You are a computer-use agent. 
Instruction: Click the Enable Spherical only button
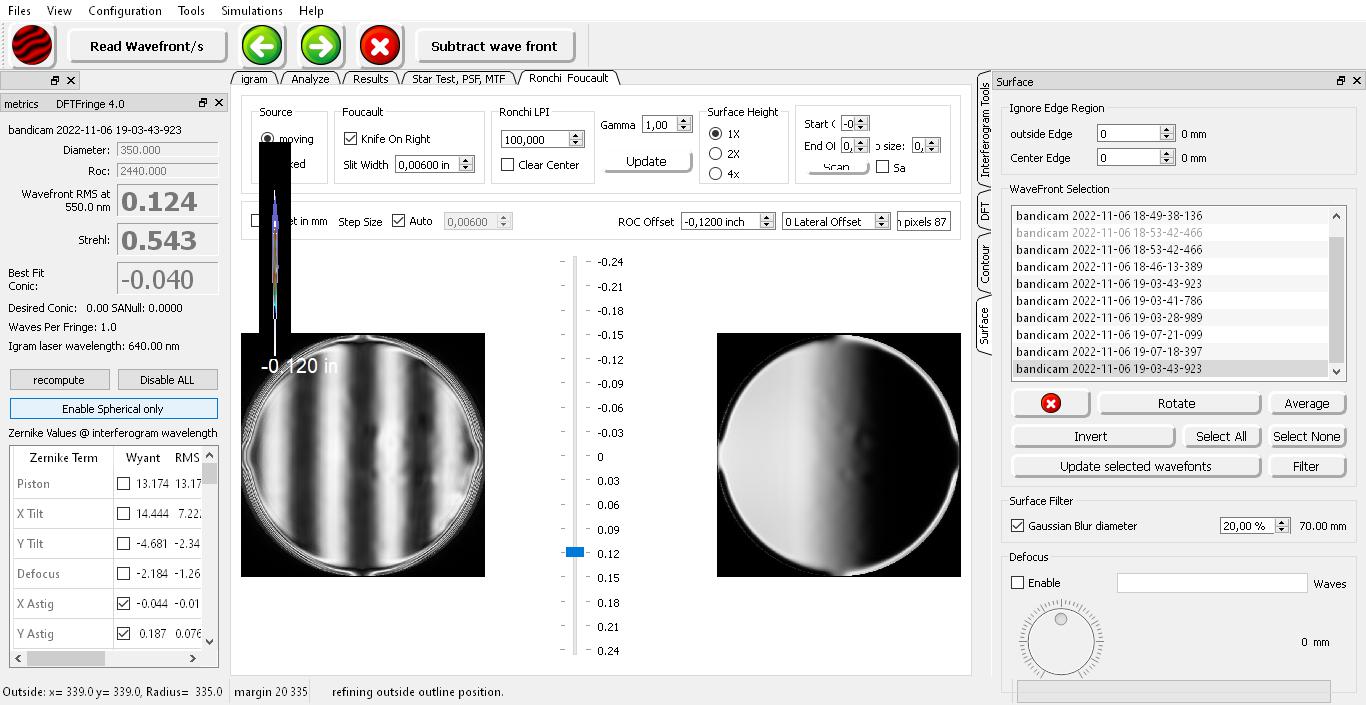coord(113,409)
